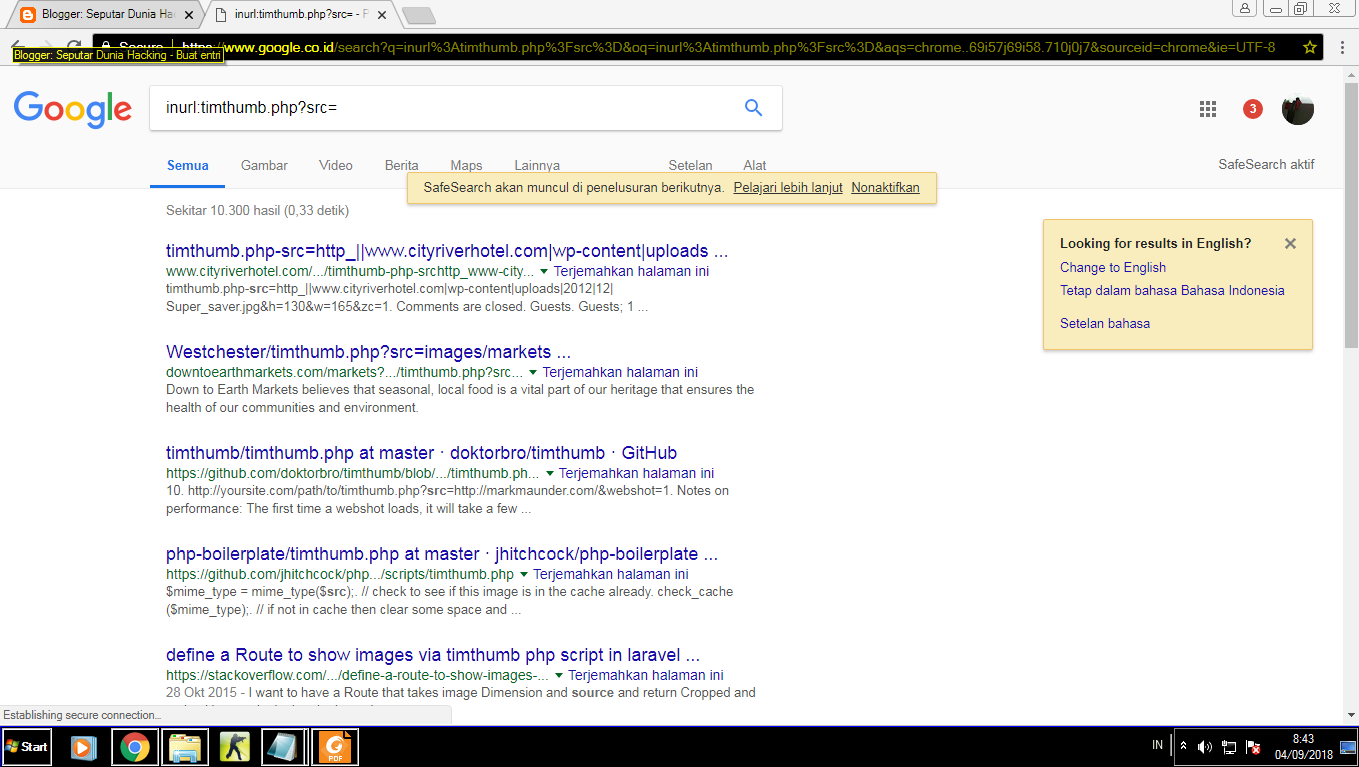Click the Show desktop button in tray

(1348, 747)
